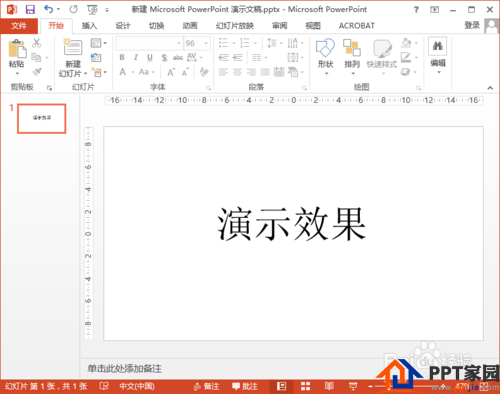Viewport: 500px width, 394px height.
Task: Open the 文件 File tab
Action: point(19,26)
